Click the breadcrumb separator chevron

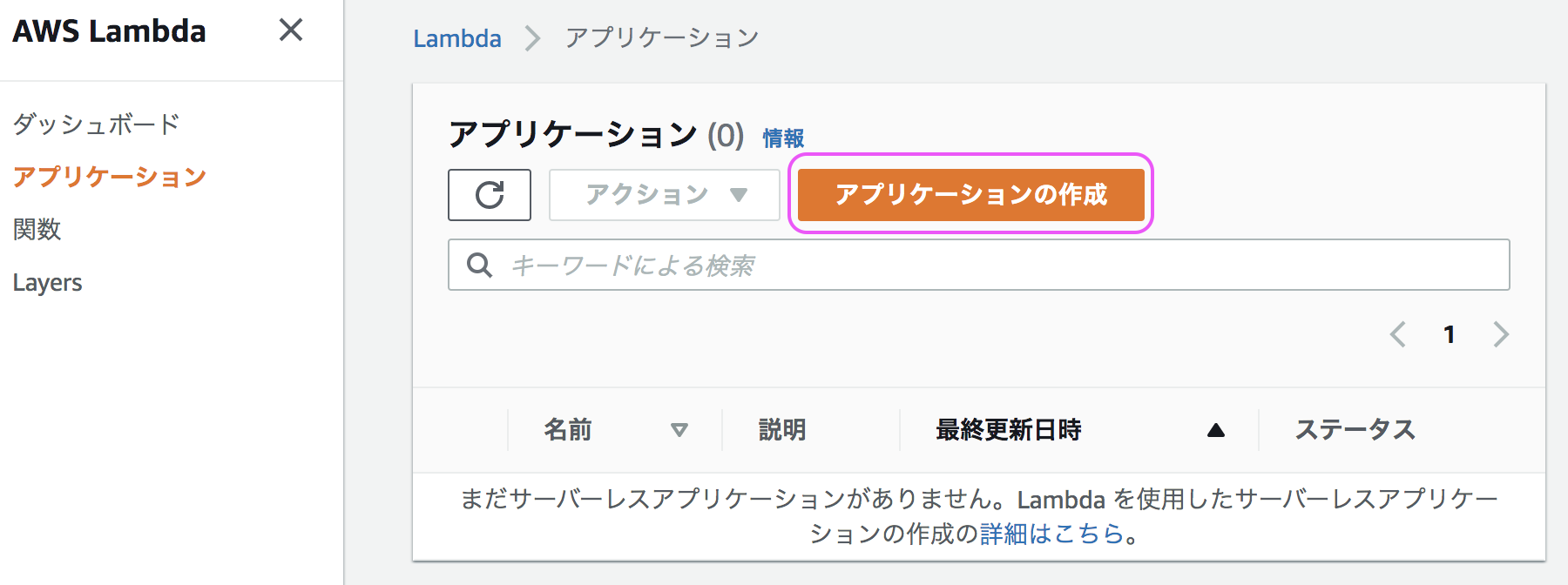pyautogui.click(x=531, y=38)
